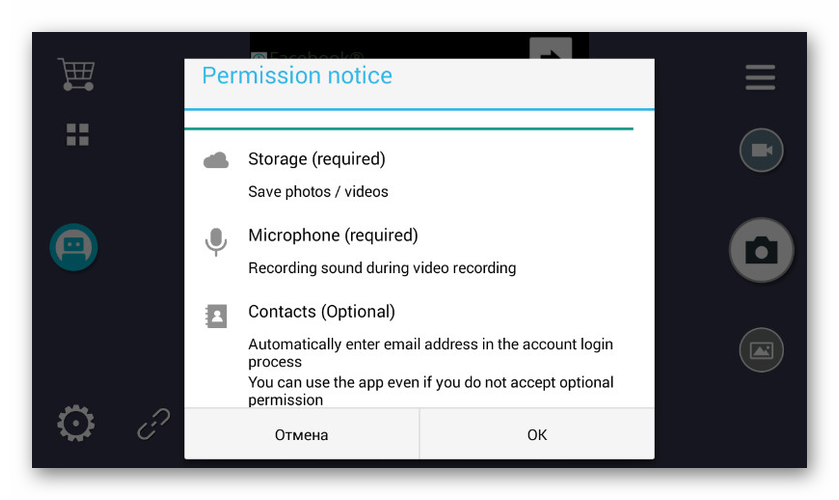Image resolution: width=839 pixels, height=500 pixels.
Task: Open the grid view icon
Action: [77, 135]
